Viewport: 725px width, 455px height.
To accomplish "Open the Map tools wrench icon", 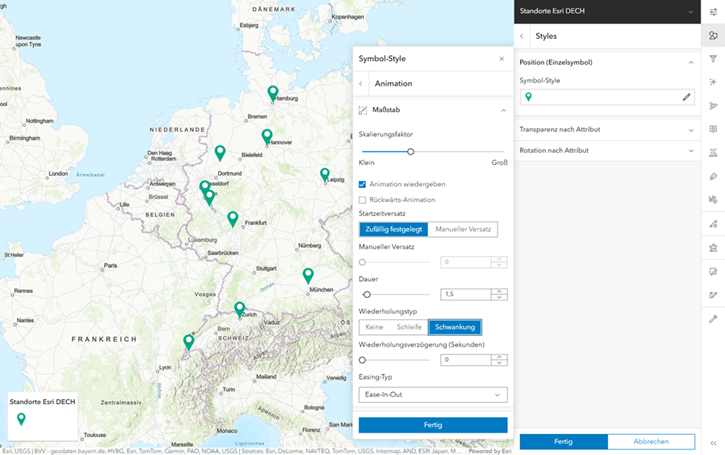I will [713, 319].
